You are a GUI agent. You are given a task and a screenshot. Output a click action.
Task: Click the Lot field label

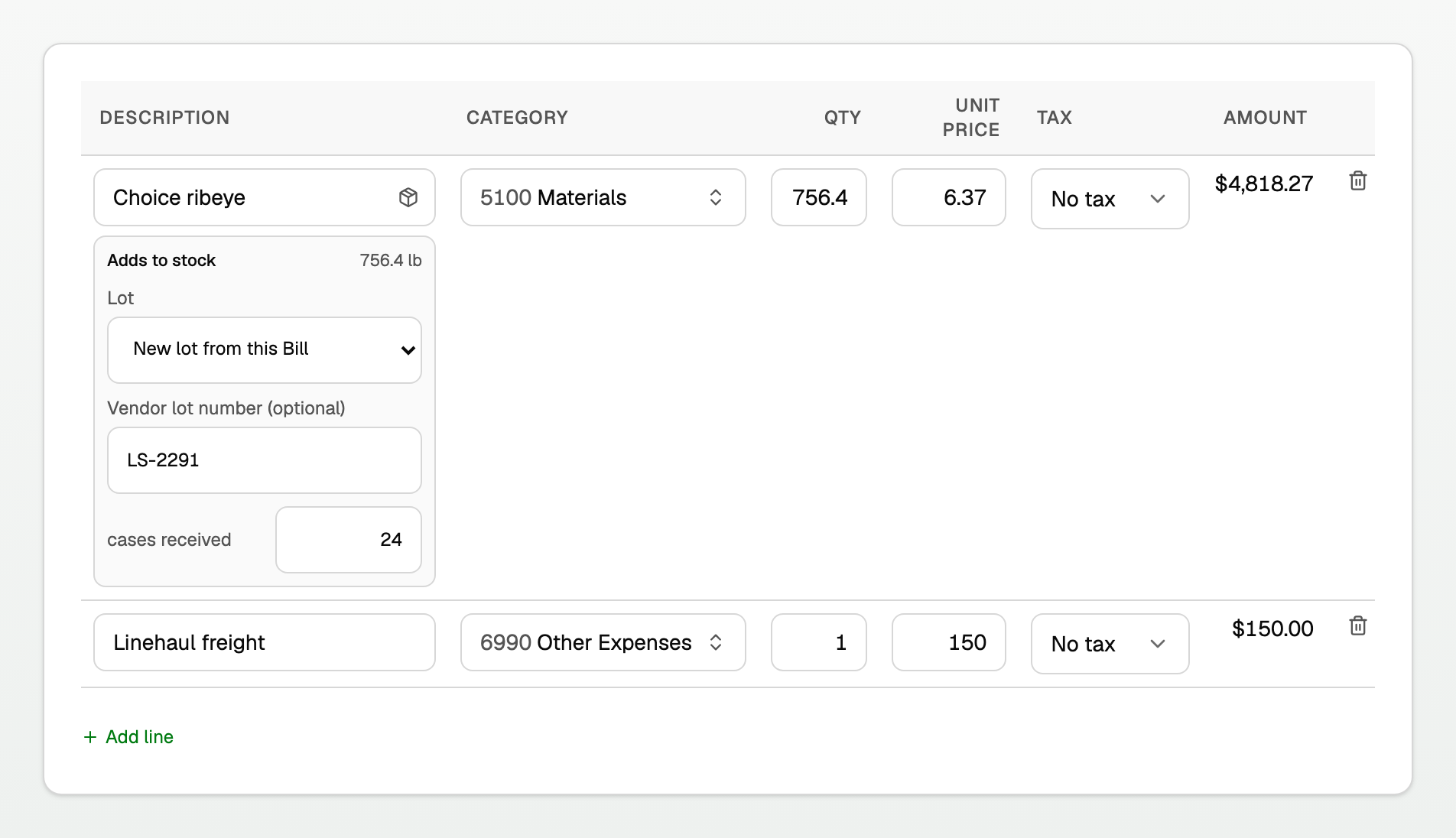coord(121,298)
